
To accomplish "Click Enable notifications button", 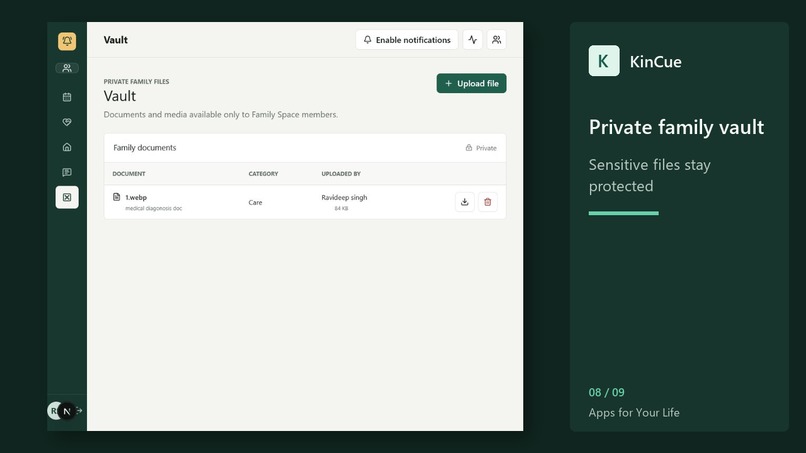I will coord(407,40).
